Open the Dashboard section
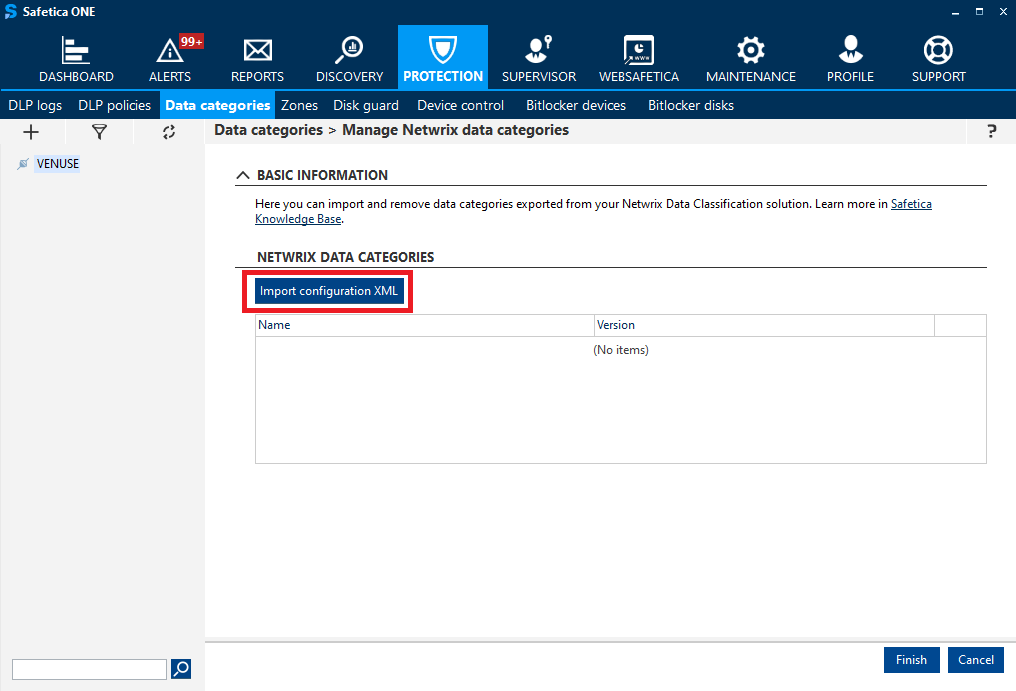This screenshot has height=691, width=1016. click(76, 58)
